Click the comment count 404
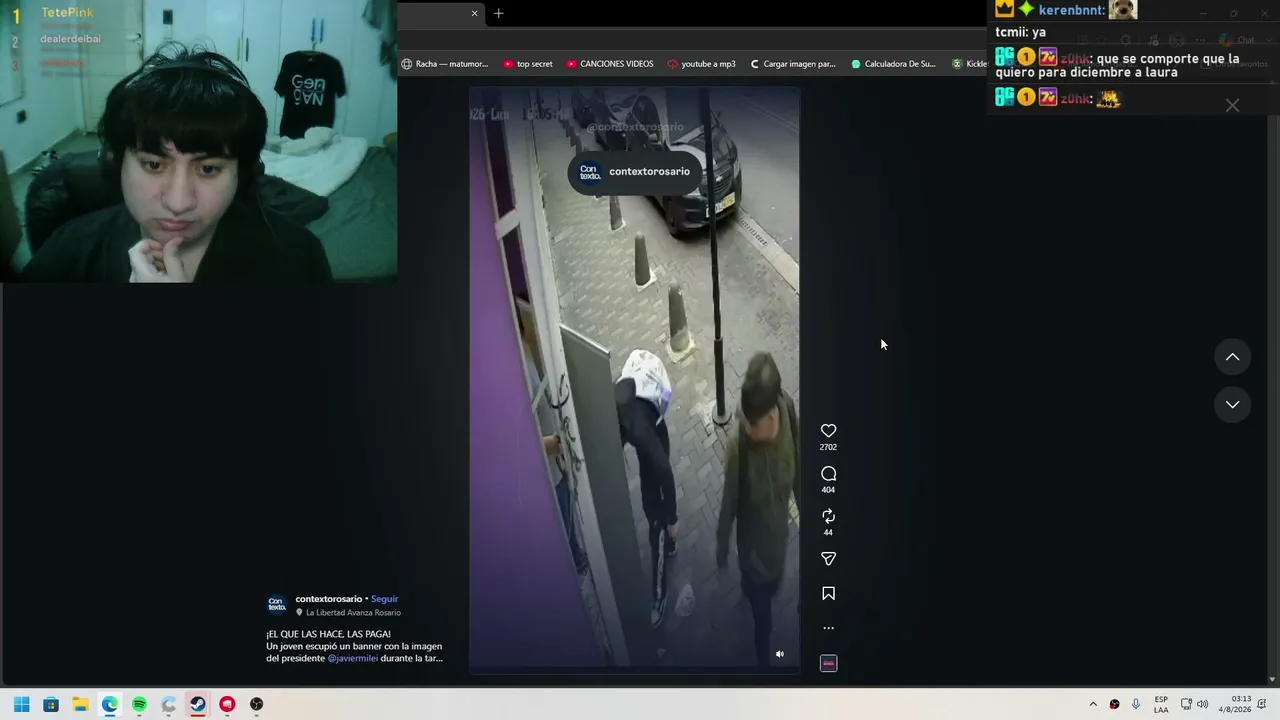 (828, 490)
